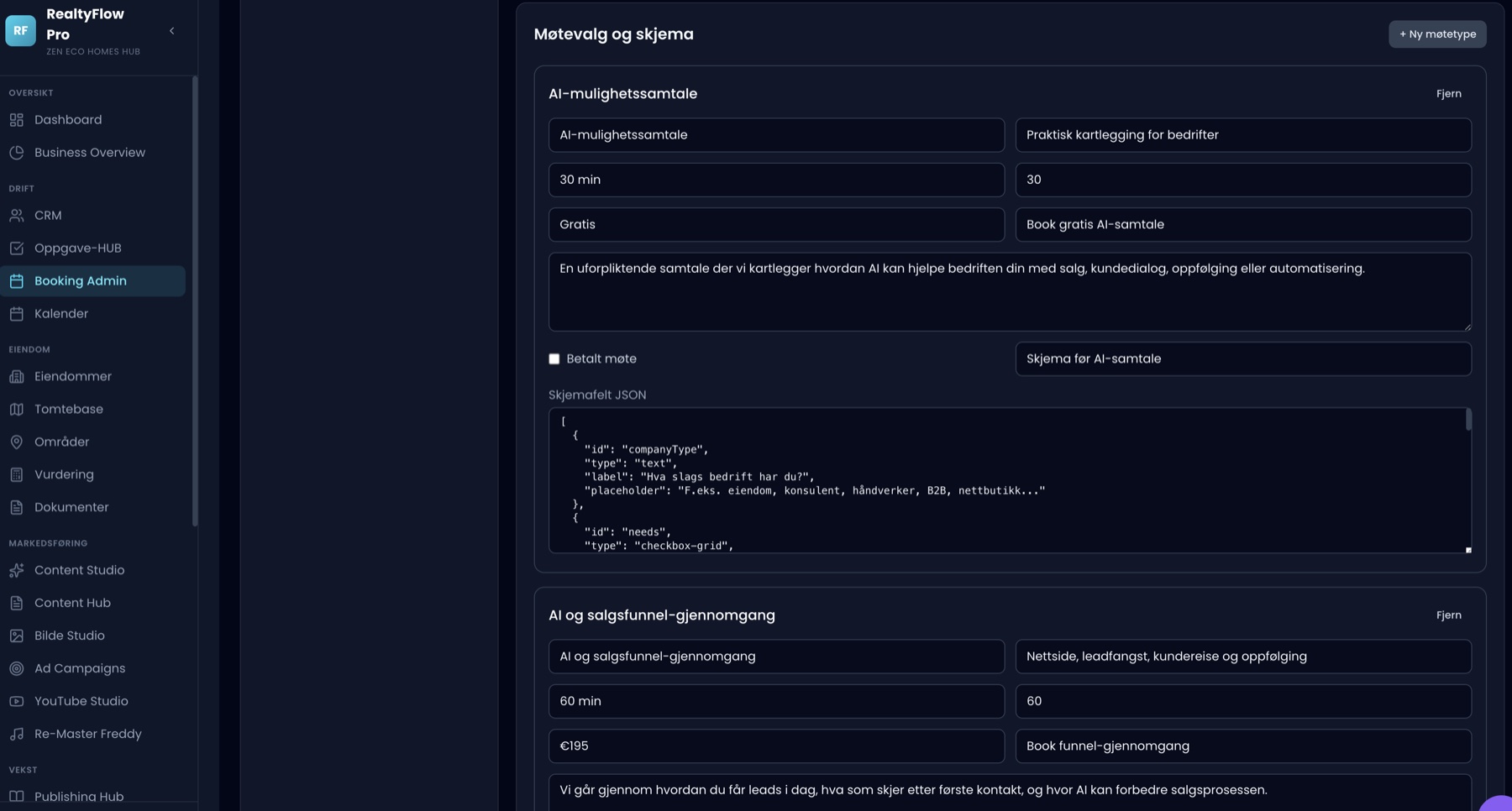Click the YouTube Studio play icon
This screenshot has width=1512, height=811.
[17, 702]
